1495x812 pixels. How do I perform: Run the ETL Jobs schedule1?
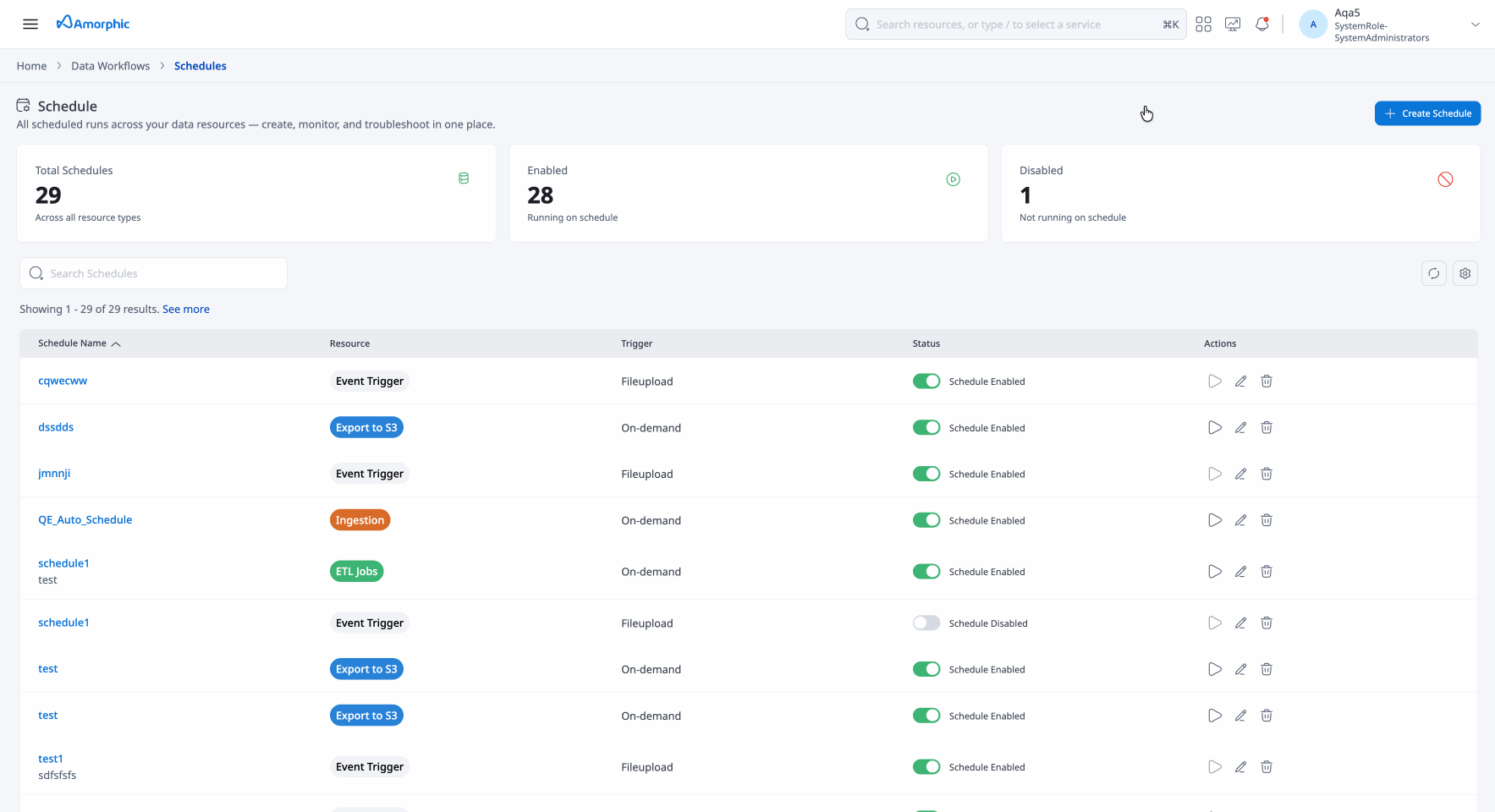[1215, 572]
